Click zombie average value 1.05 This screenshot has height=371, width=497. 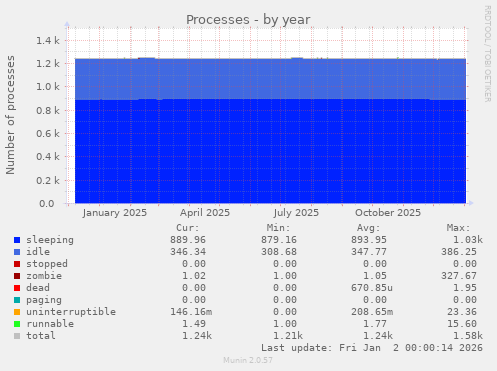(375, 276)
